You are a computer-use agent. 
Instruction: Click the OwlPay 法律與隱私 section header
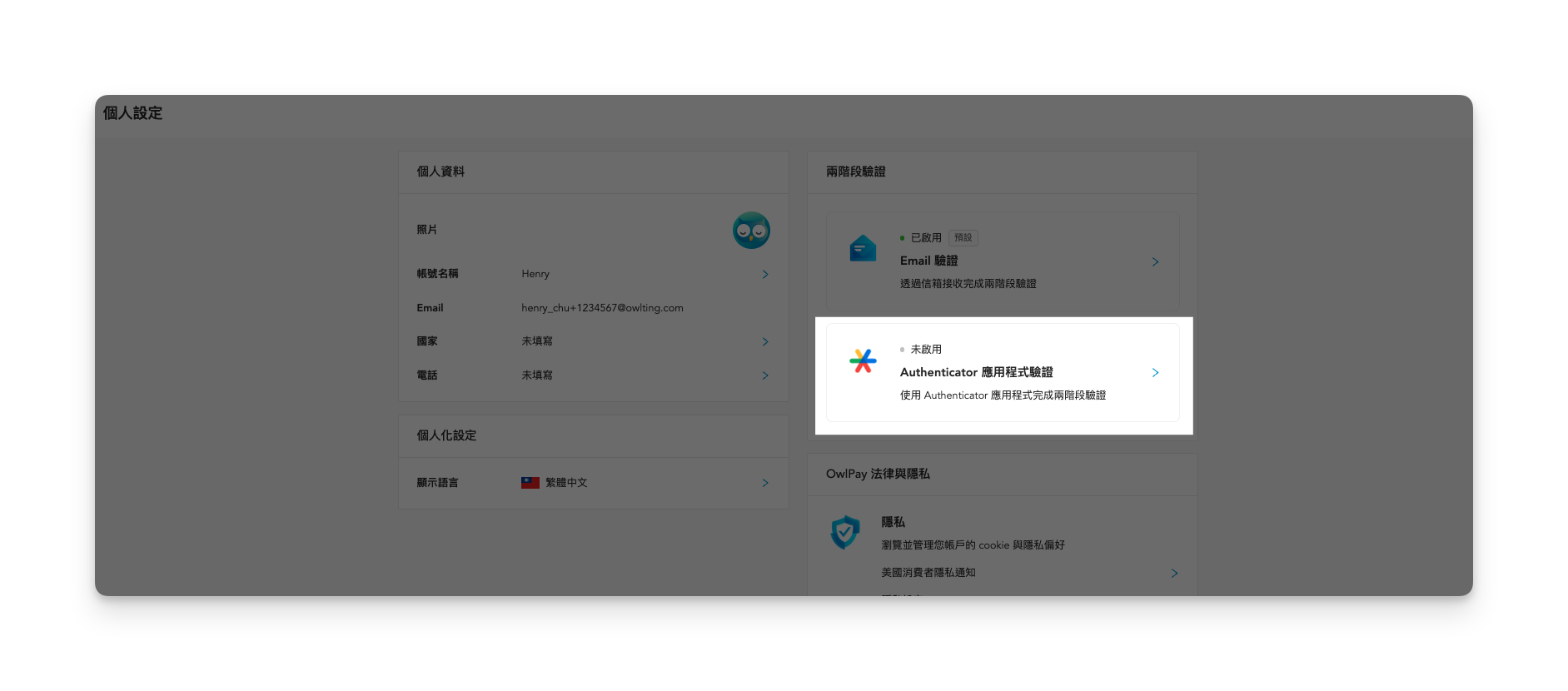[878, 474]
